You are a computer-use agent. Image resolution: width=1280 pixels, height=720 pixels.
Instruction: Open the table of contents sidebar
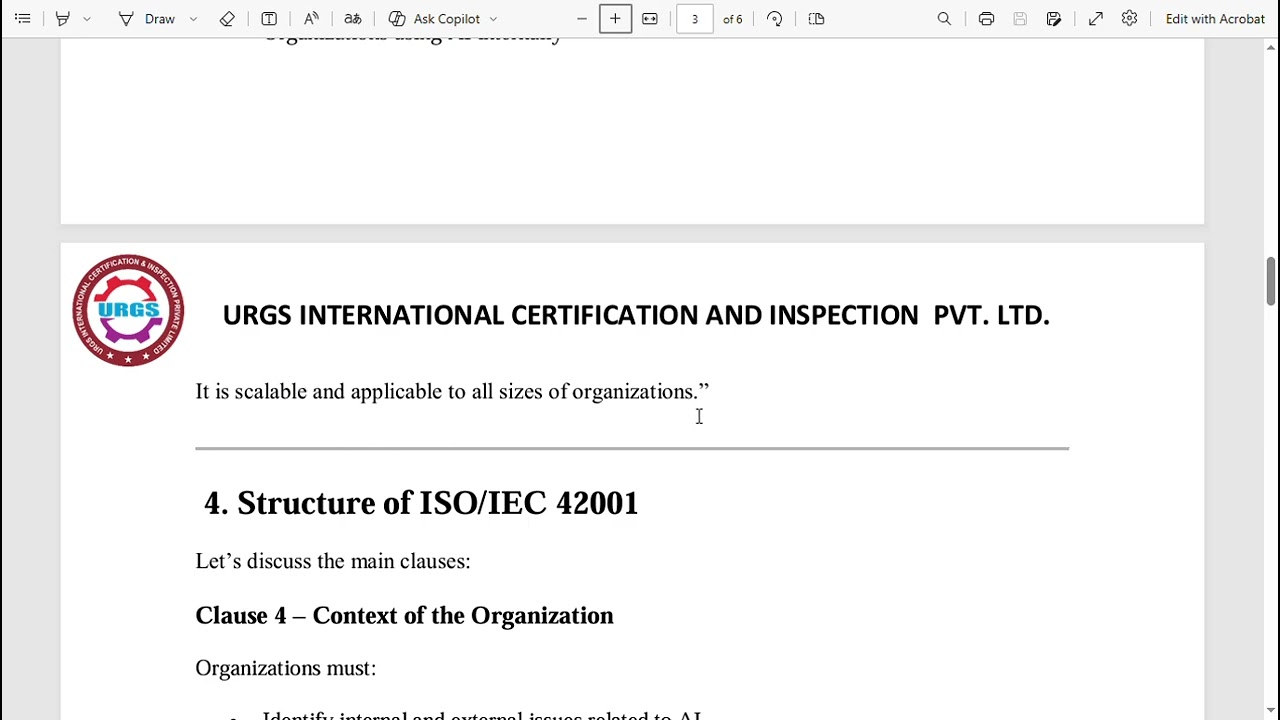click(x=22, y=19)
